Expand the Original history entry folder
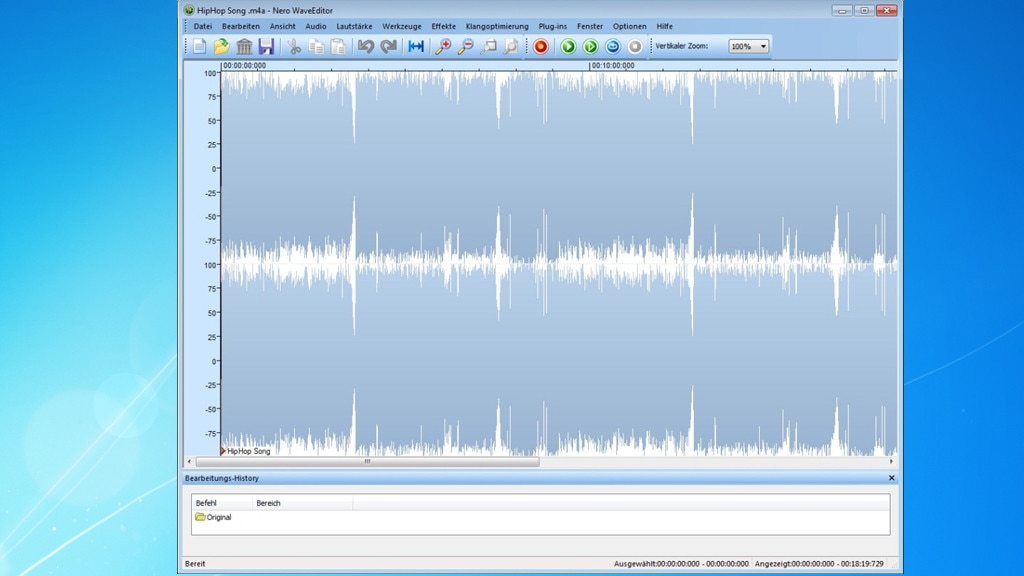 199,517
